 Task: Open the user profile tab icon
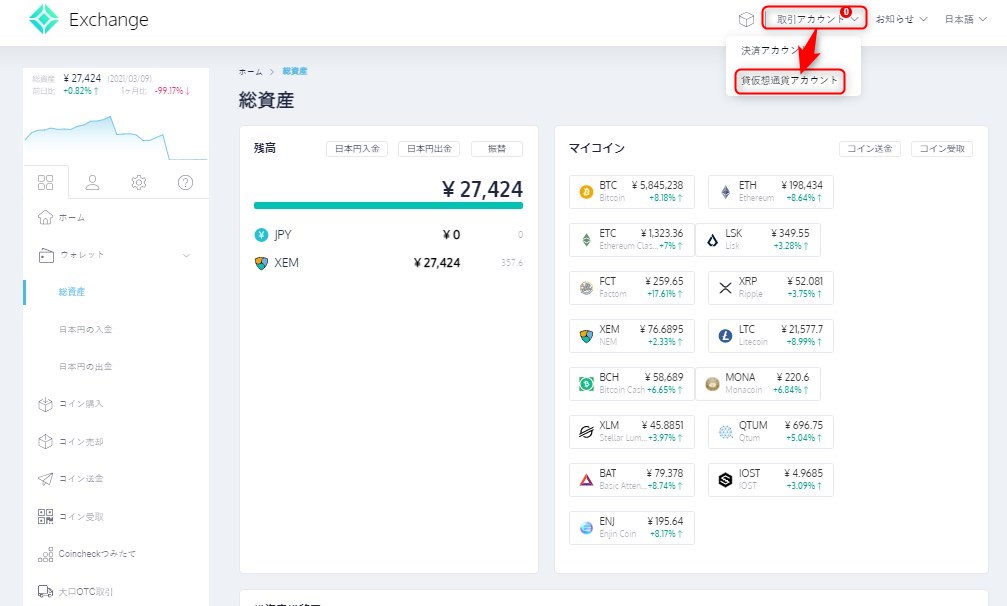(x=92, y=182)
